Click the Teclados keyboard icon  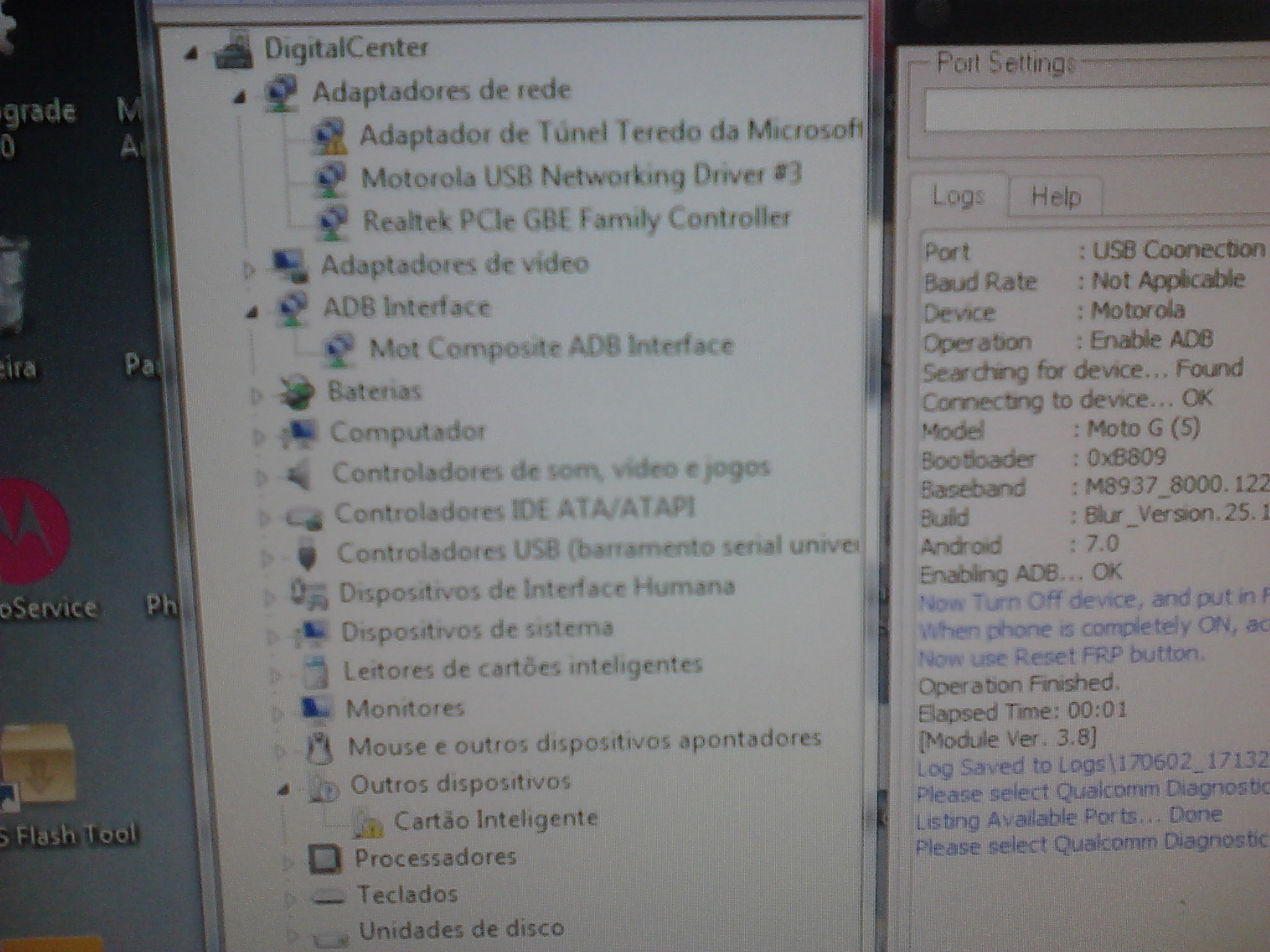[x=329, y=896]
